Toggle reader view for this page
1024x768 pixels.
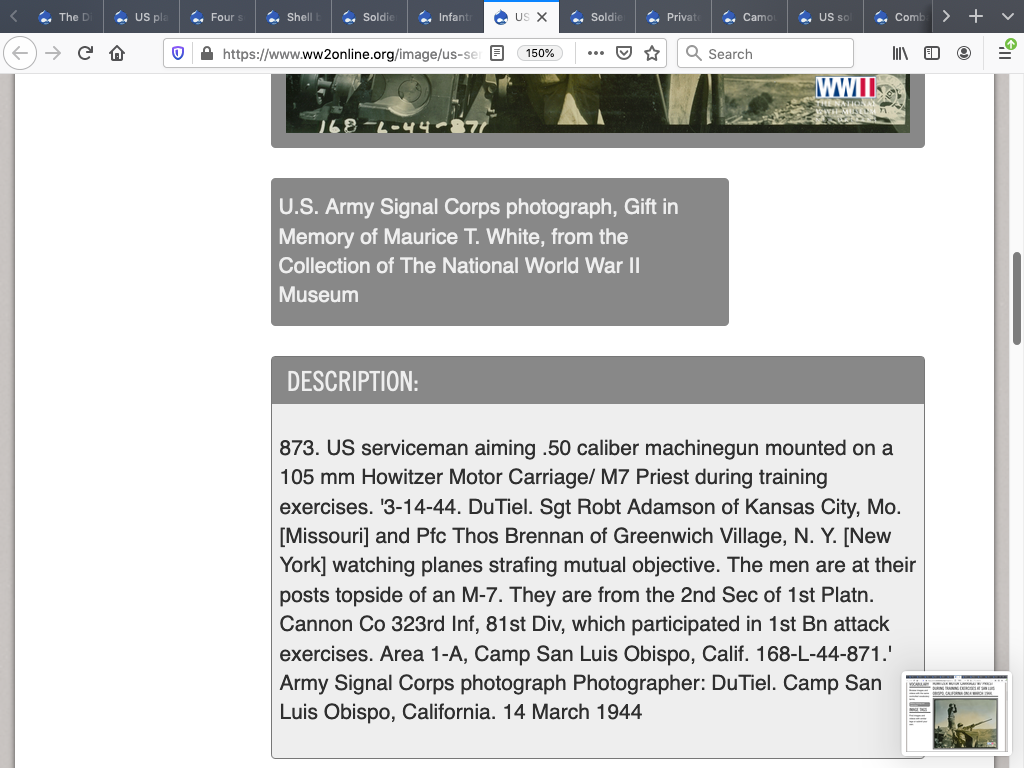[497, 54]
